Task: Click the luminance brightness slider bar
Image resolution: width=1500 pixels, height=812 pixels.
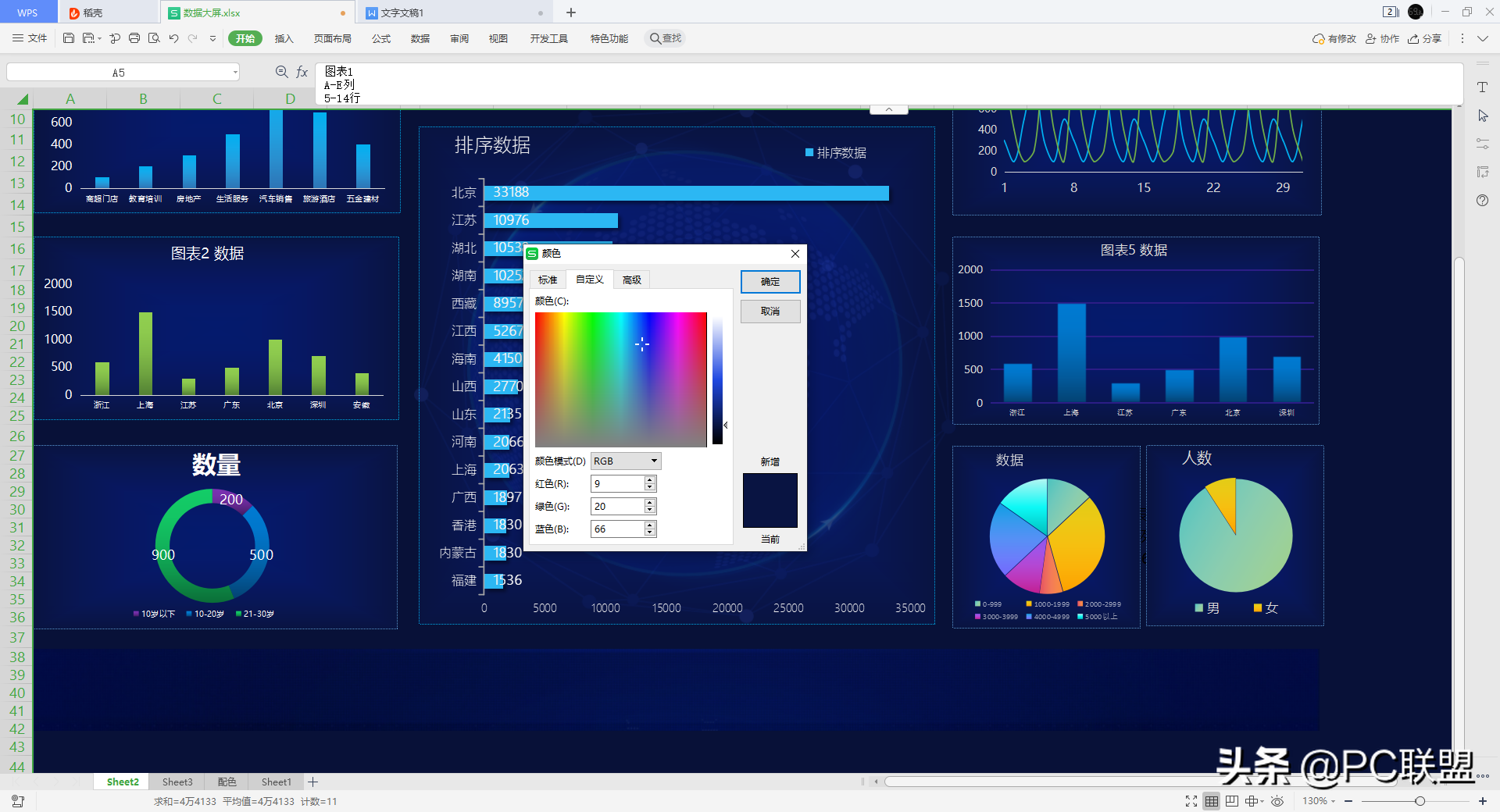Action: tap(717, 379)
